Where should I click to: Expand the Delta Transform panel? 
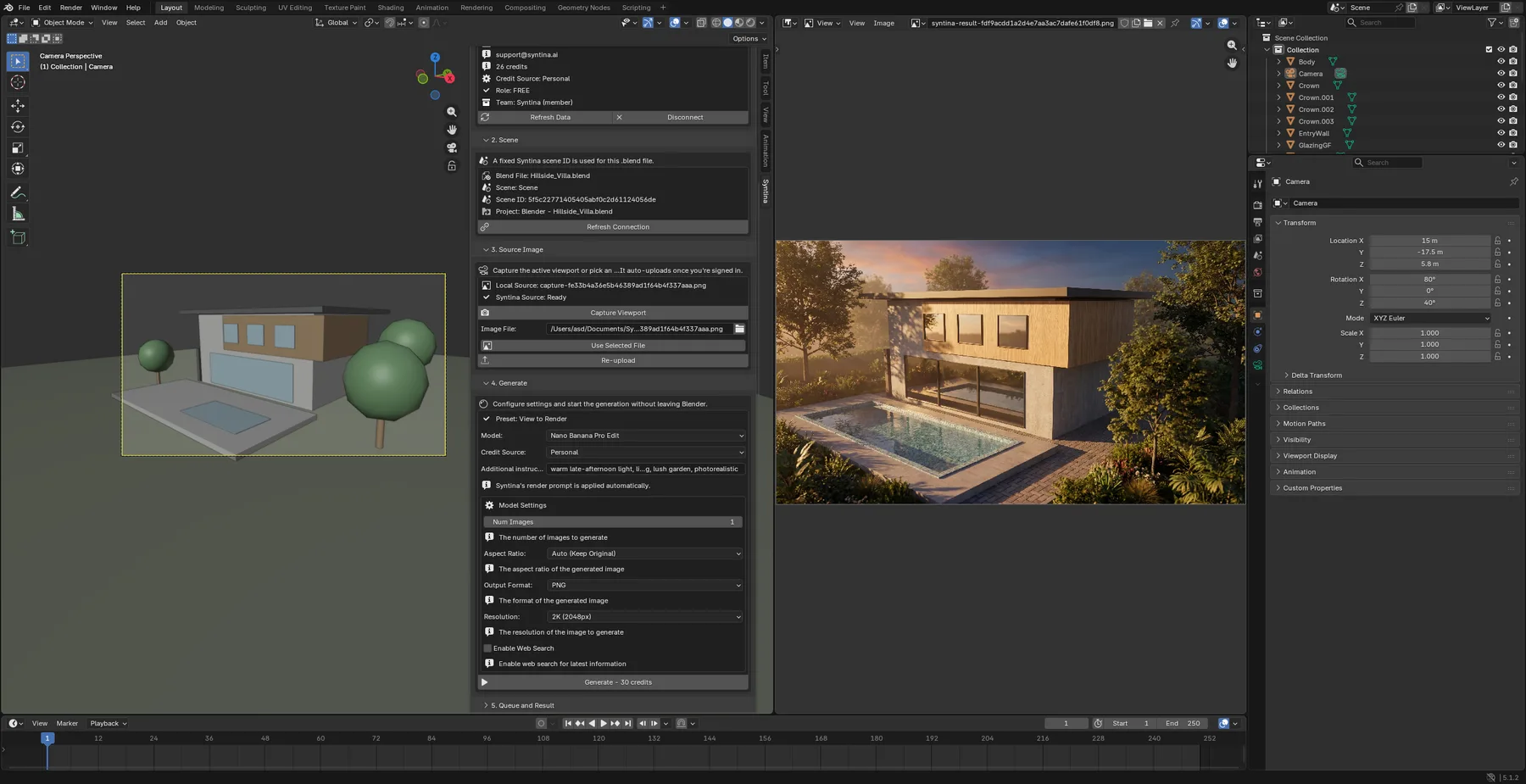click(1314, 375)
